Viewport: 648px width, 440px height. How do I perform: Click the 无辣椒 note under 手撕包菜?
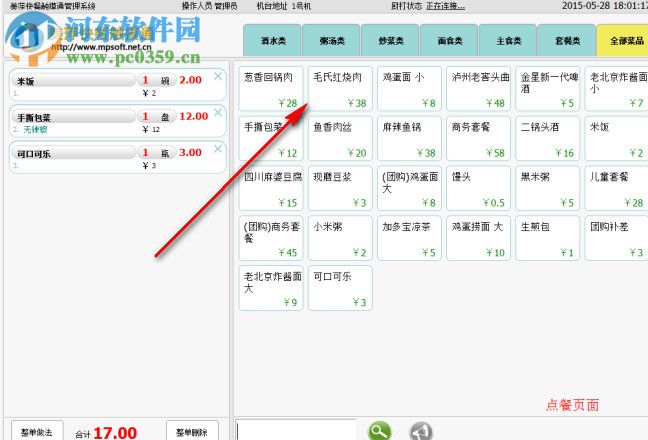click(x=35, y=130)
